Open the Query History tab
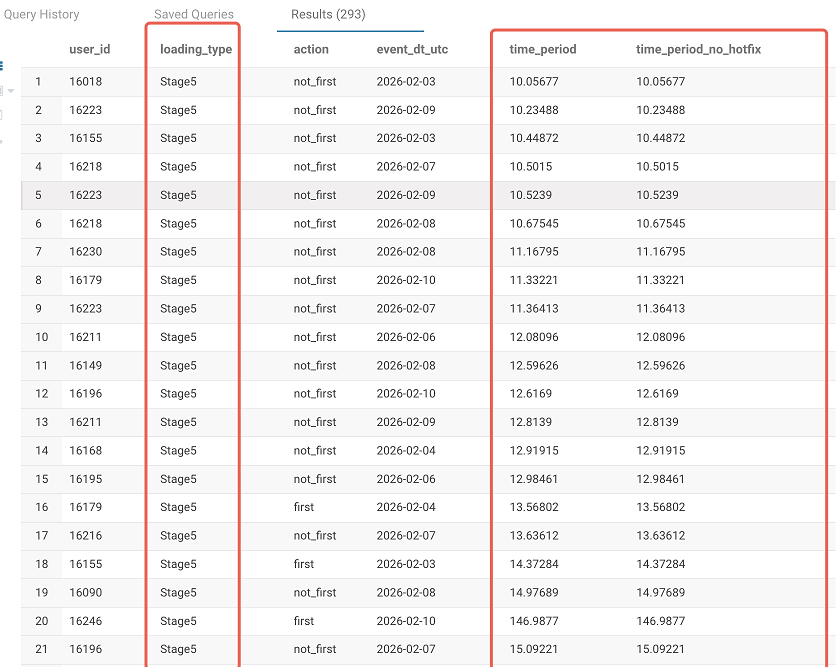The width and height of the screenshot is (836, 672). [42, 15]
